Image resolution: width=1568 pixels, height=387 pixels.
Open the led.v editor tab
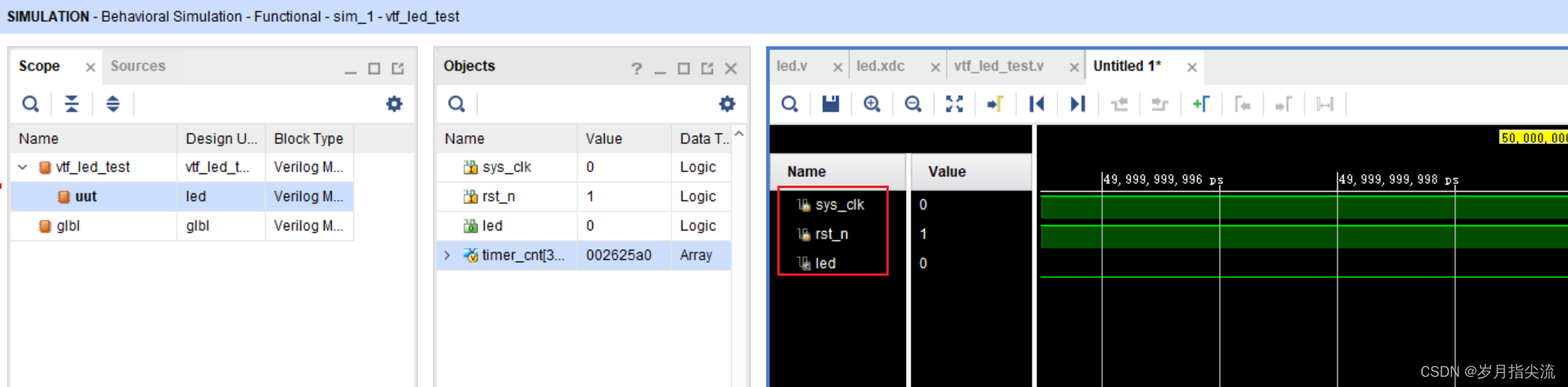coord(792,67)
